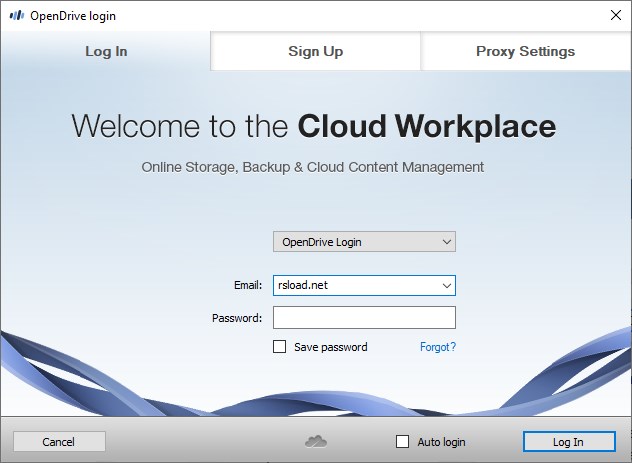Click the OpenDrive logo in title bar
This screenshot has height=463, width=632.
[17, 16]
